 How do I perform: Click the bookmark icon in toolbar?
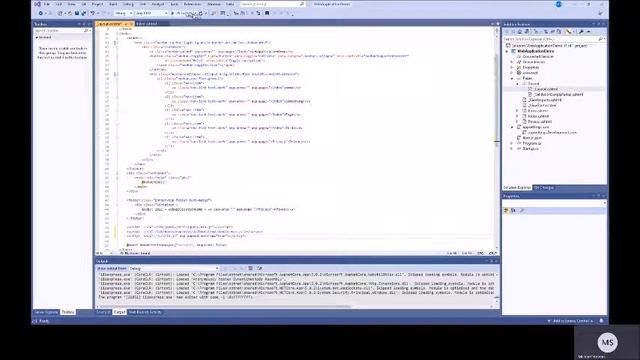267,13
